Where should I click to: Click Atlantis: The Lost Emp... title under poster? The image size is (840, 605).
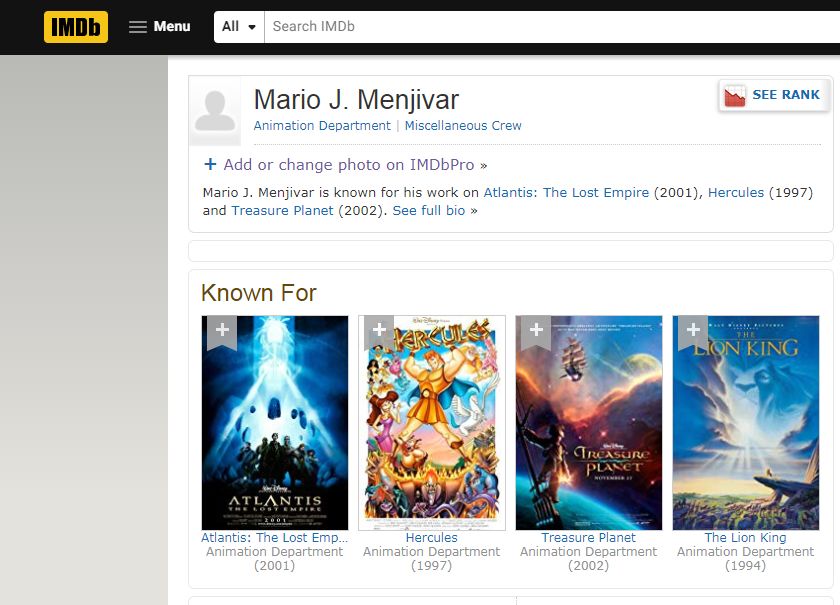coord(275,537)
